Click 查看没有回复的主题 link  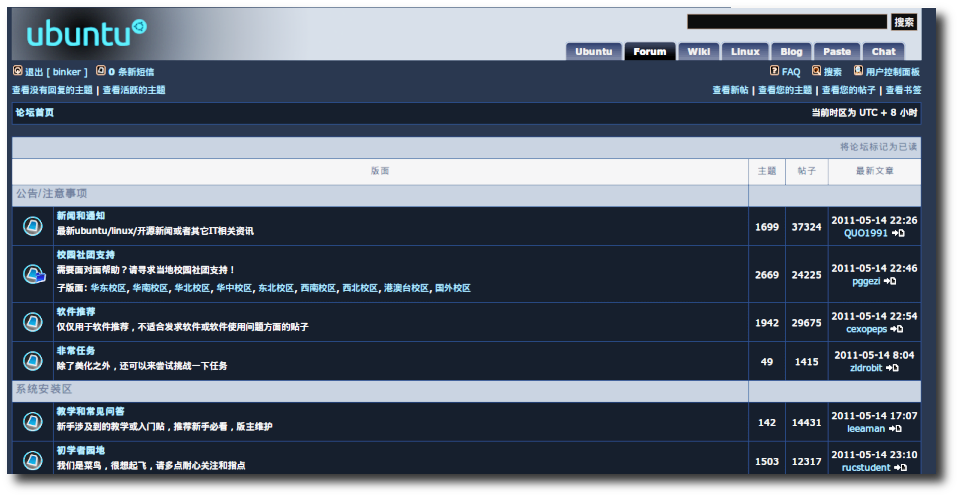pos(53,90)
